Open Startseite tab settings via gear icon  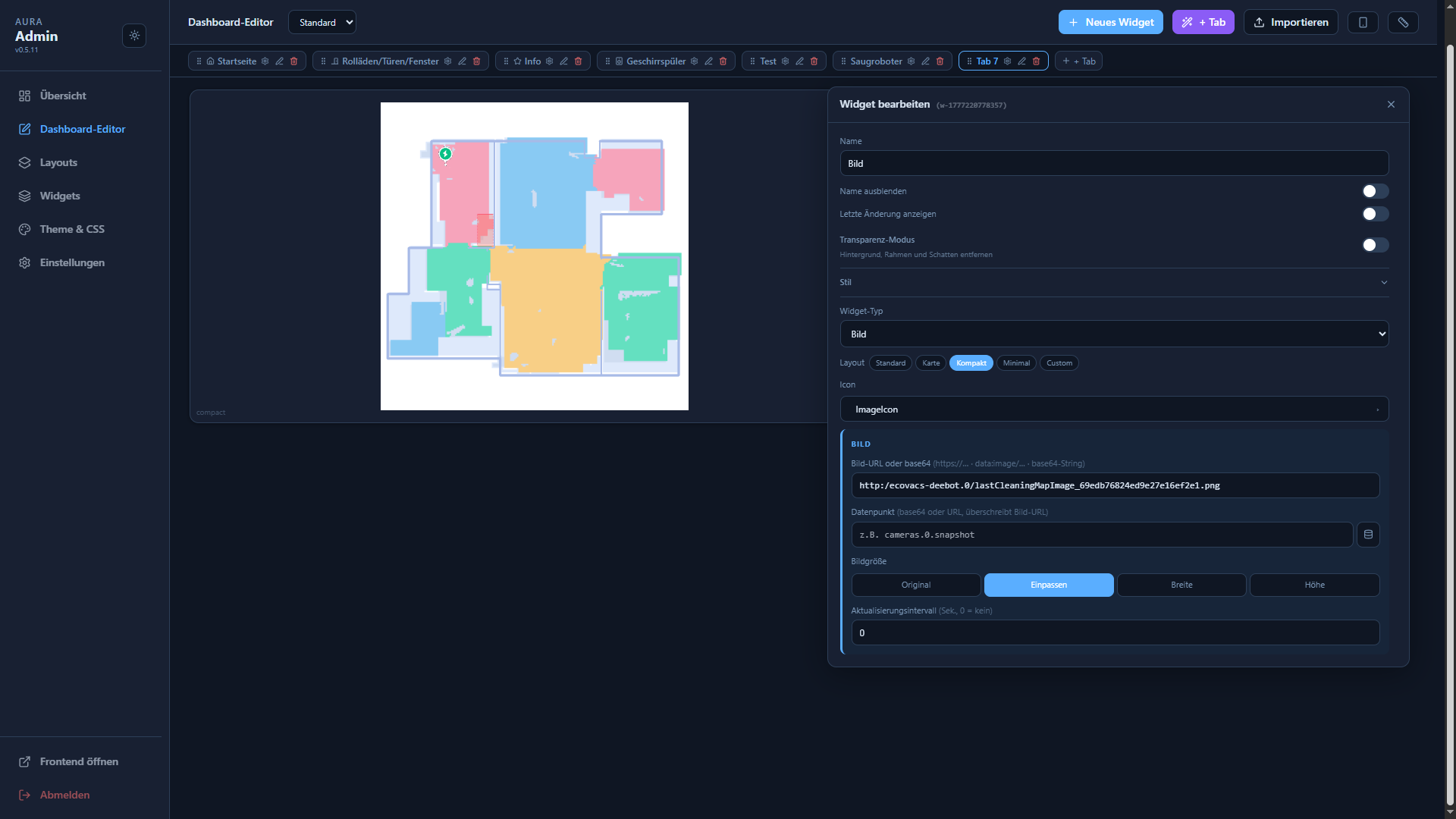[x=265, y=61]
